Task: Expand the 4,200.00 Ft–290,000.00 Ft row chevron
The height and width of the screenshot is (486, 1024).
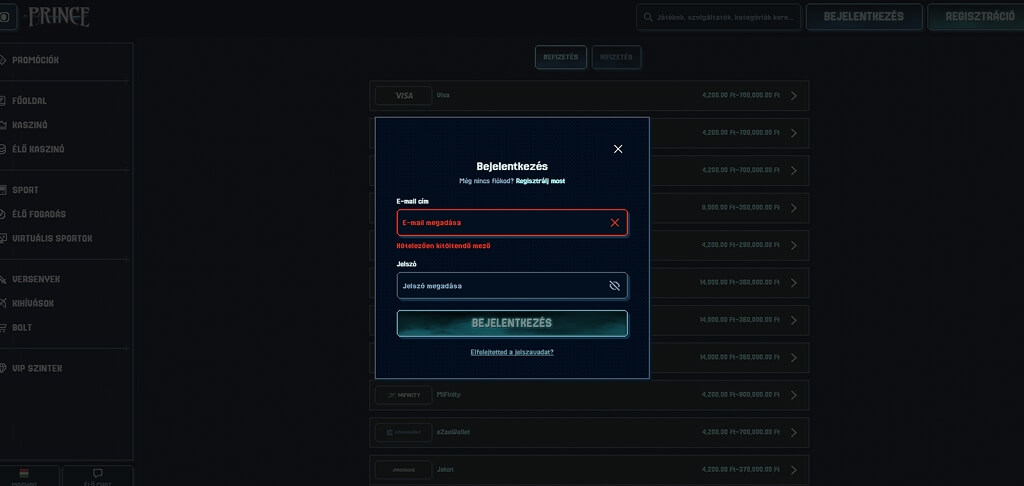Action: tap(793, 245)
